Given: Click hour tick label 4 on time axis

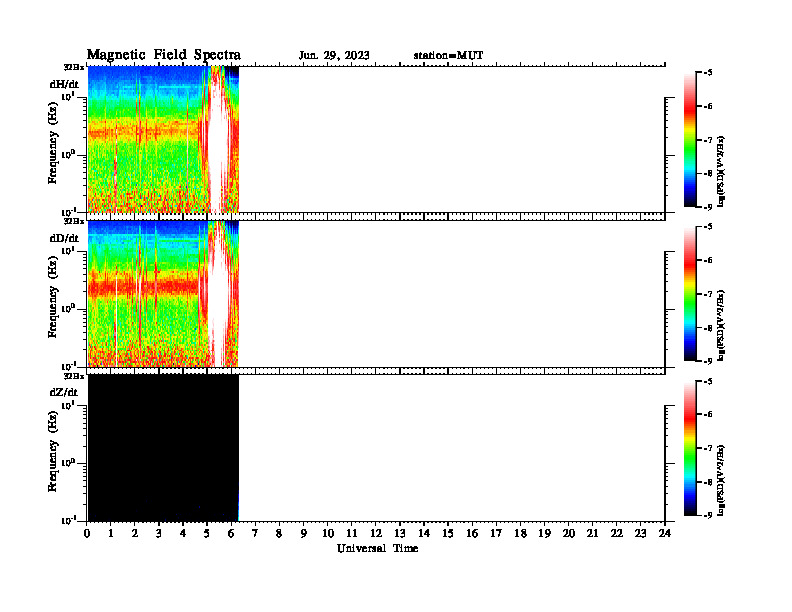Looking at the screenshot, I should click(183, 533).
